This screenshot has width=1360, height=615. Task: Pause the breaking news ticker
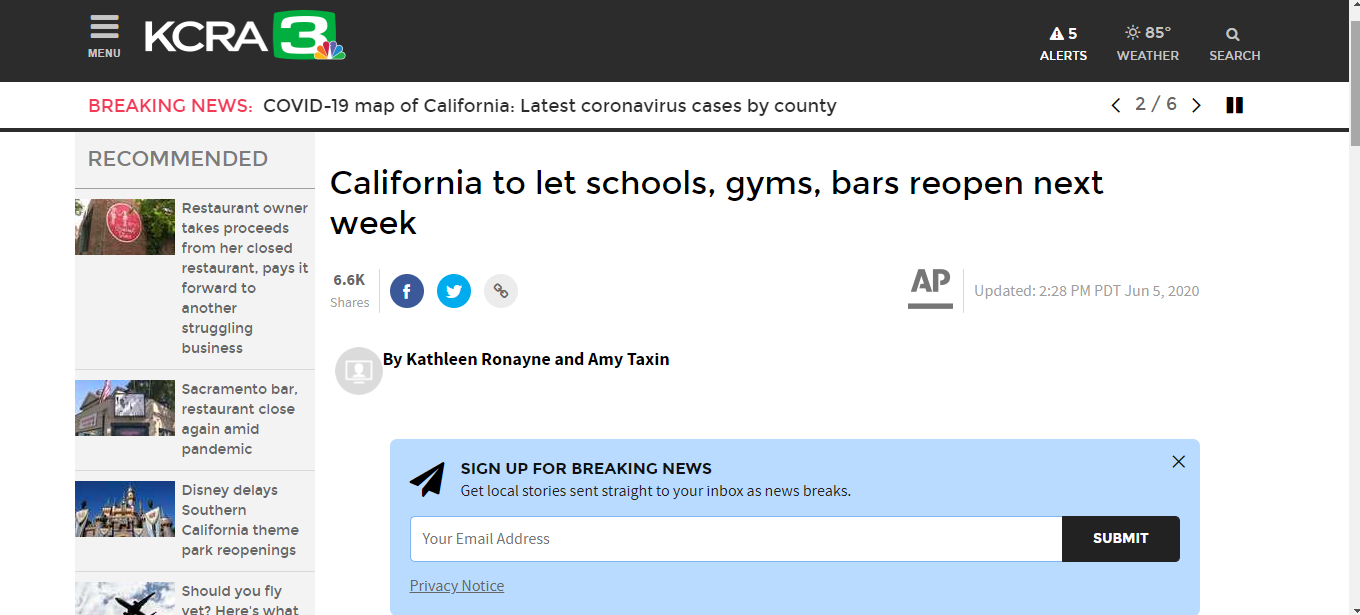point(1235,105)
